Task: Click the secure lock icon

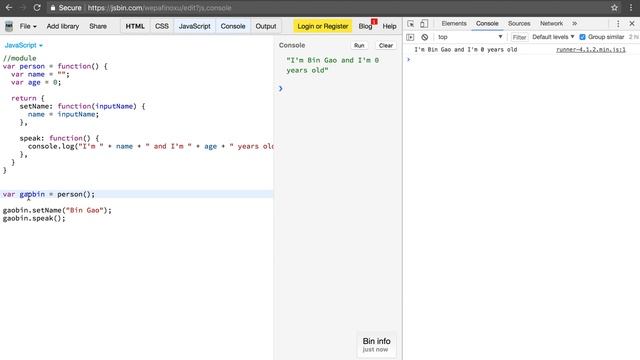Action: click(x=53, y=8)
